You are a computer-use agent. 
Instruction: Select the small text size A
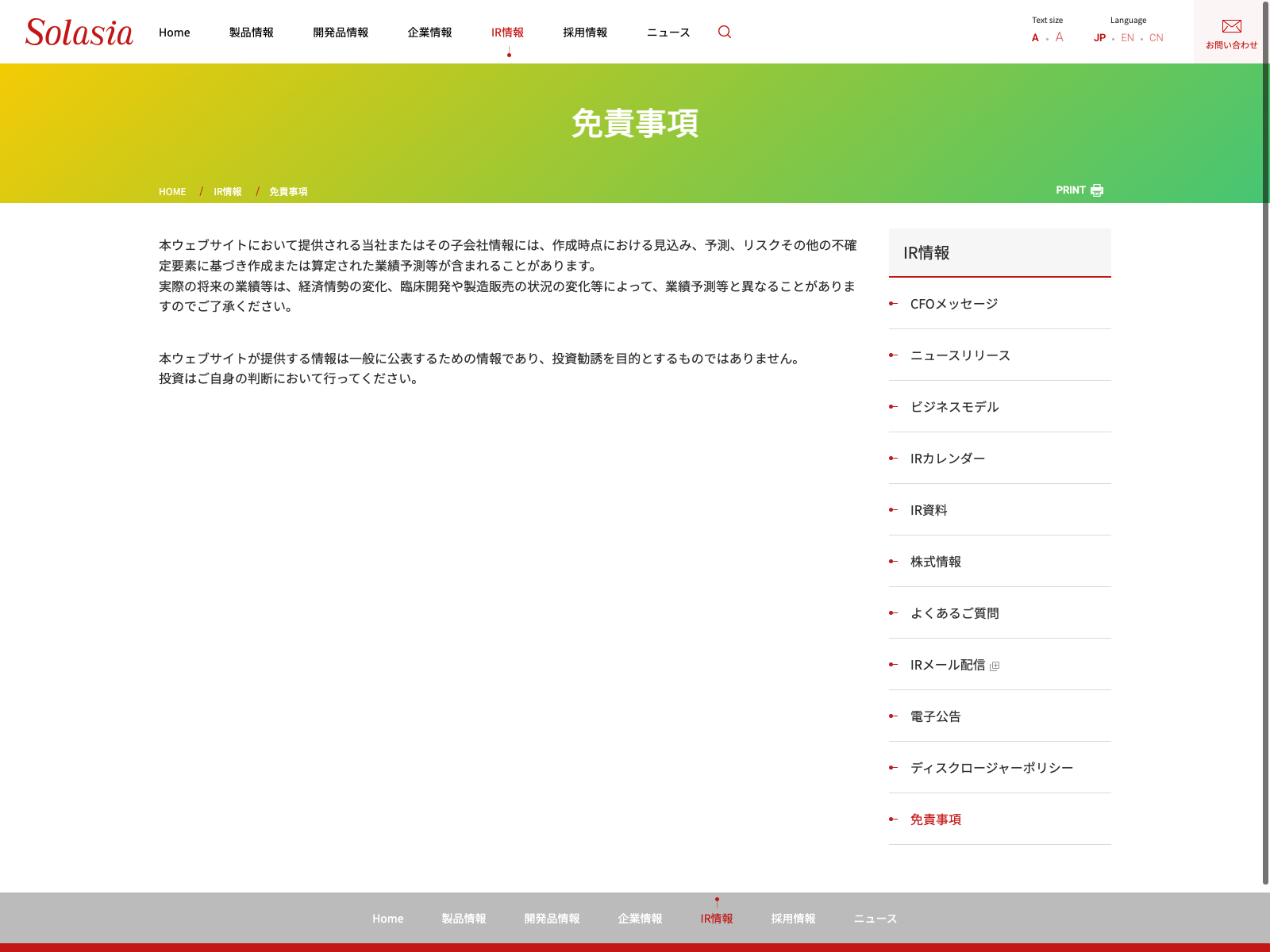1035,38
